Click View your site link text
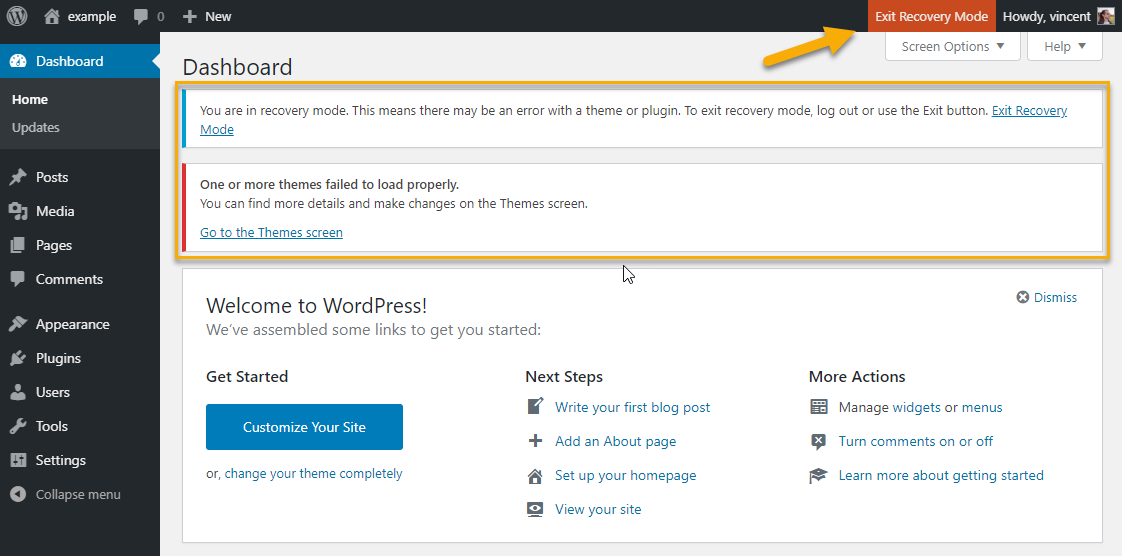 click(598, 509)
